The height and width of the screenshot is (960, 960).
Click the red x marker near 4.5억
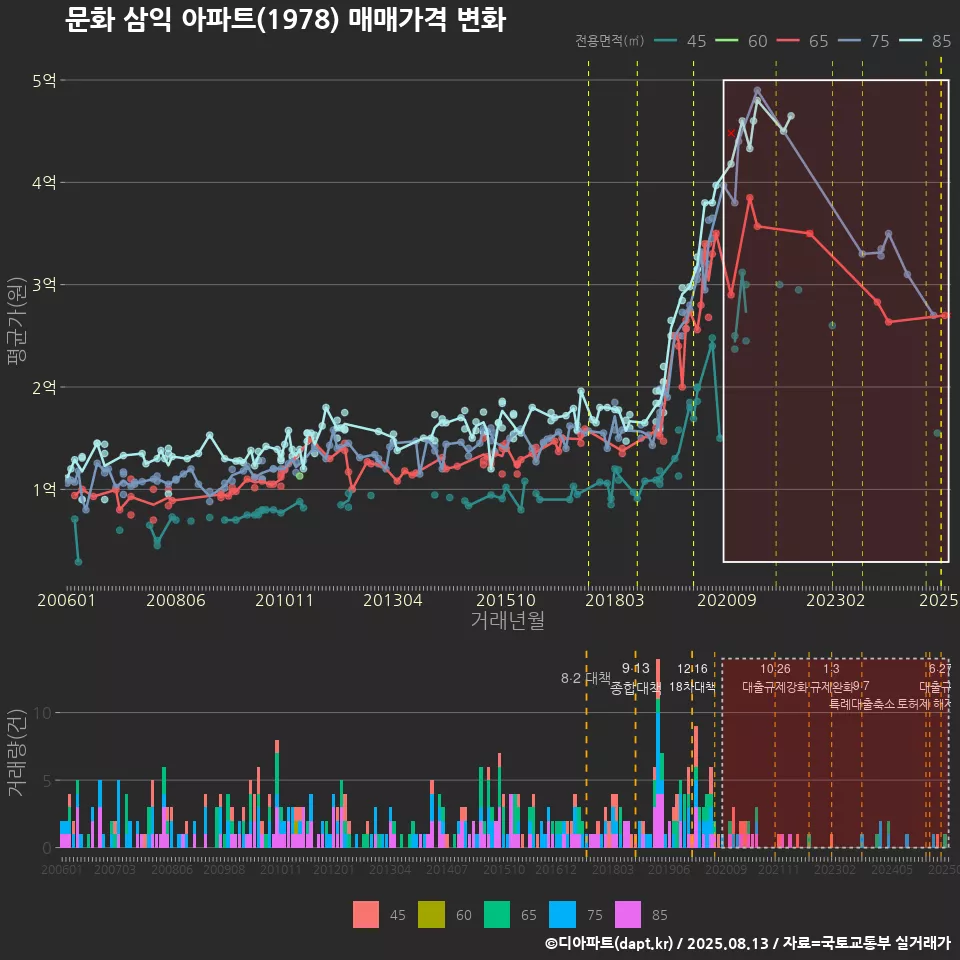tap(731, 133)
